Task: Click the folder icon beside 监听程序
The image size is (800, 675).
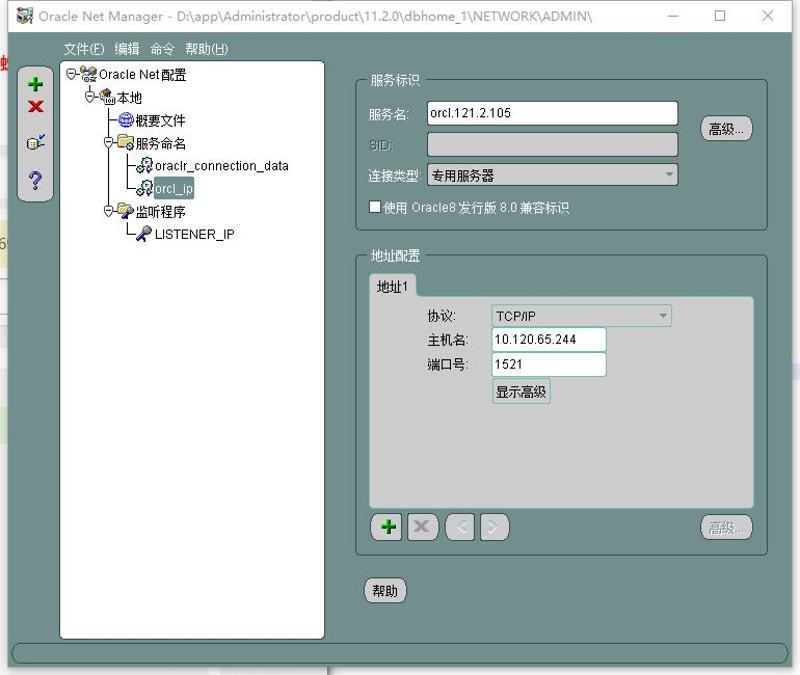Action: (x=126, y=211)
